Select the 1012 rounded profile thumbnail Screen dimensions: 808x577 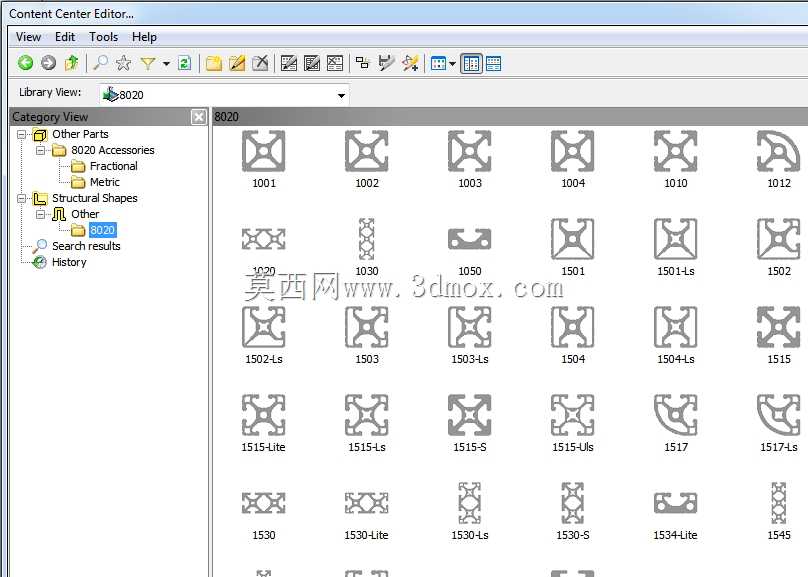tap(779, 151)
